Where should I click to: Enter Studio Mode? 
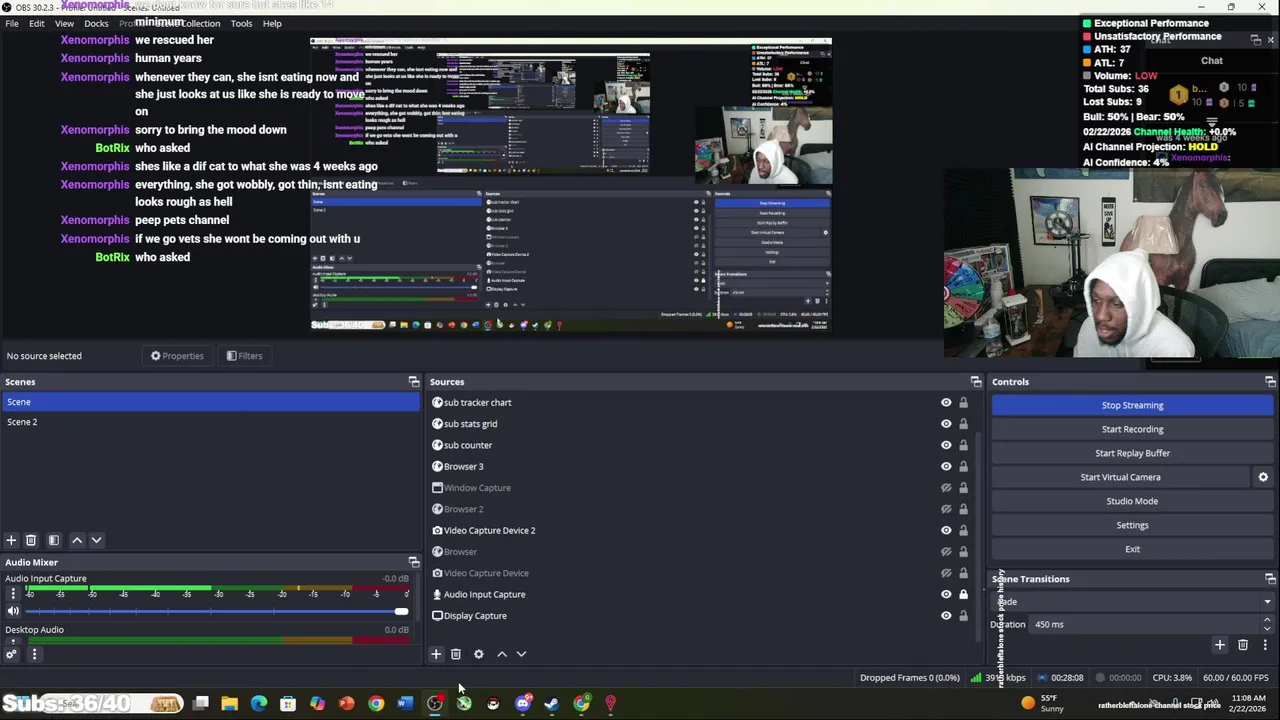click(x=1133, y=501)
